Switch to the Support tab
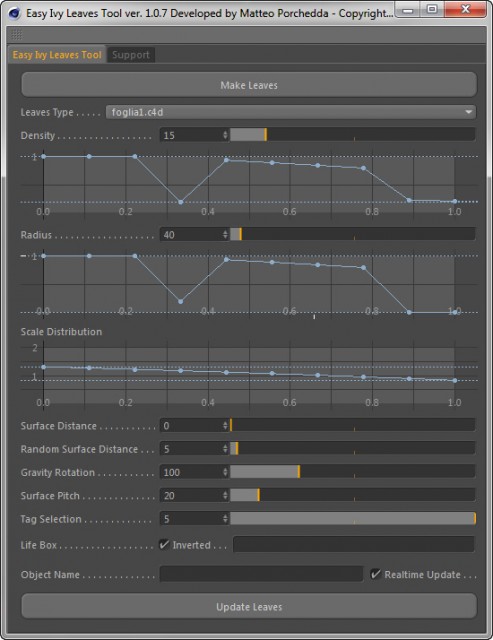 click(x=131, y=55)
